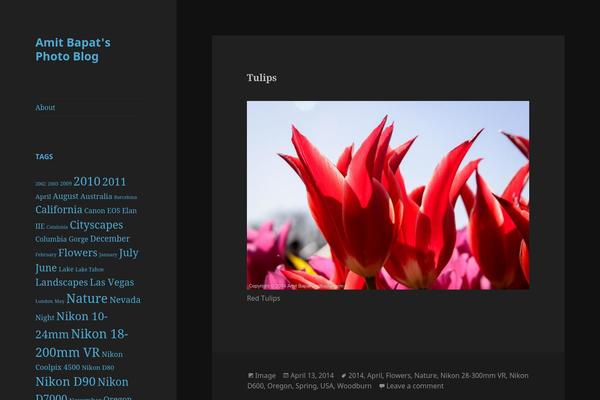Click the Red Tulips image caption
600x400 pixels.
264,299
